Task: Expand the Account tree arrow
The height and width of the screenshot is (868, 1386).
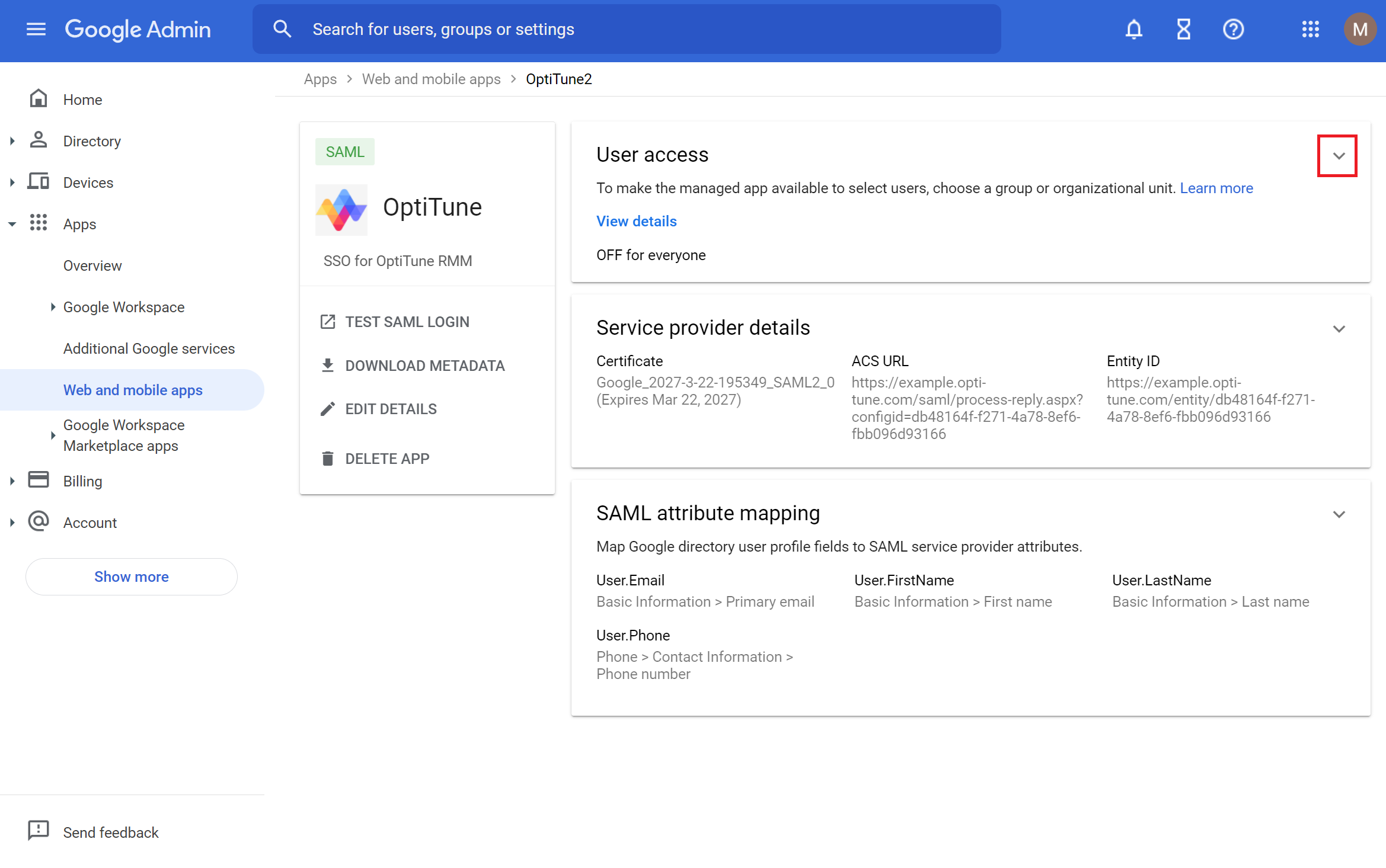Action: coord(12,523)
